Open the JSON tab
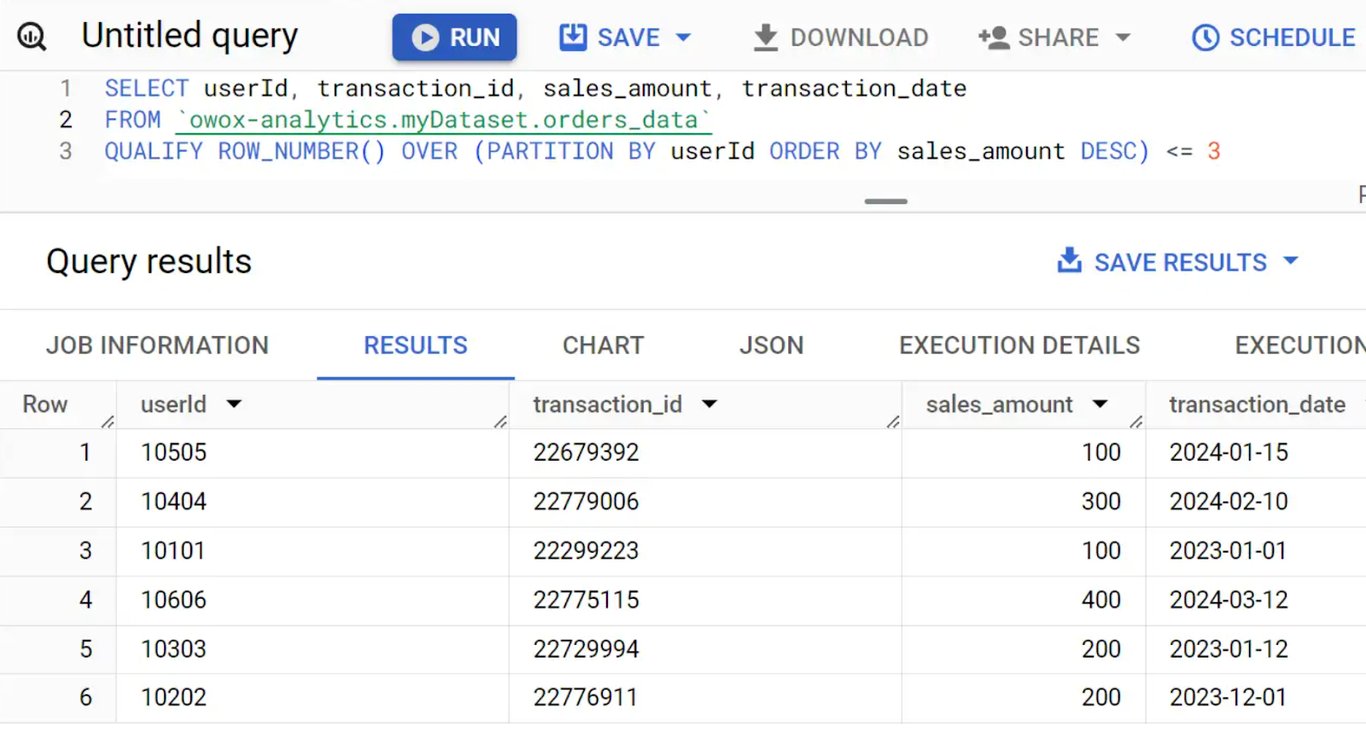Image resolution: width=1366 pixels, height=737 pixels. coord(771,345)
